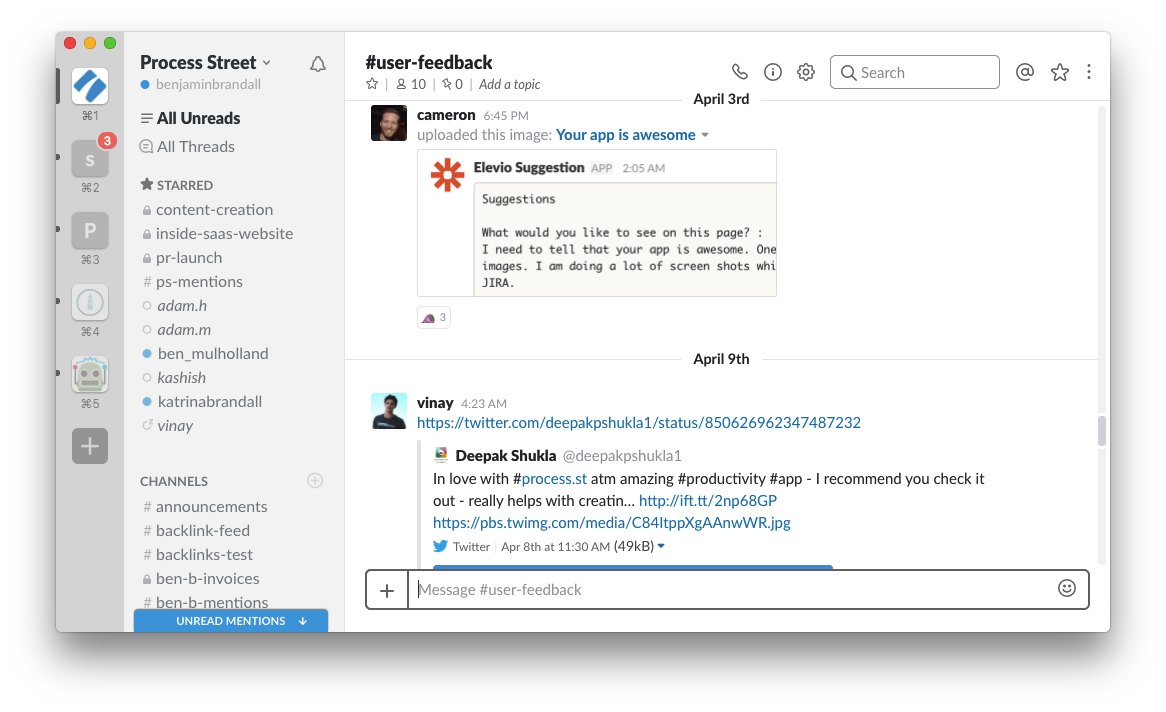Open the emoji picker smiley icon
Screen dimensions: 1166x712
(1066, 588)
